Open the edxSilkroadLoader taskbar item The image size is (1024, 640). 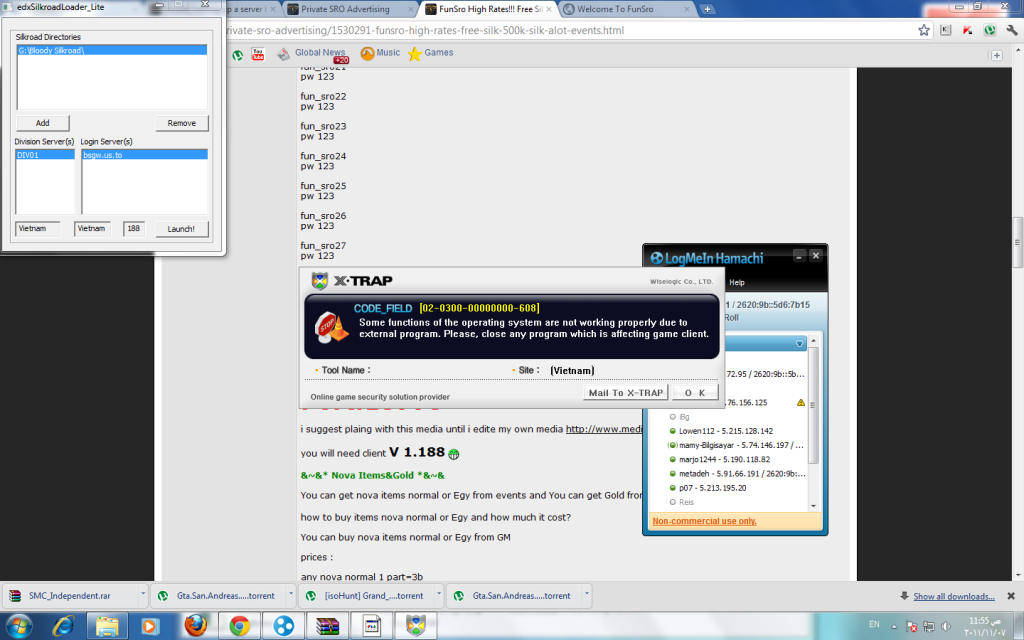point(371,626)
